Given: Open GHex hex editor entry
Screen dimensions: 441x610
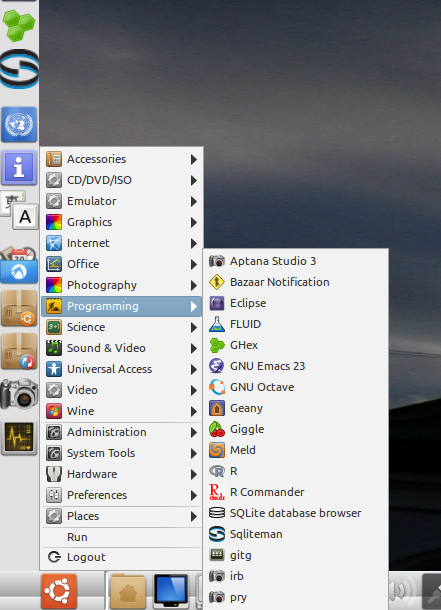Looking at the screenshot, I should coord(296,345).
